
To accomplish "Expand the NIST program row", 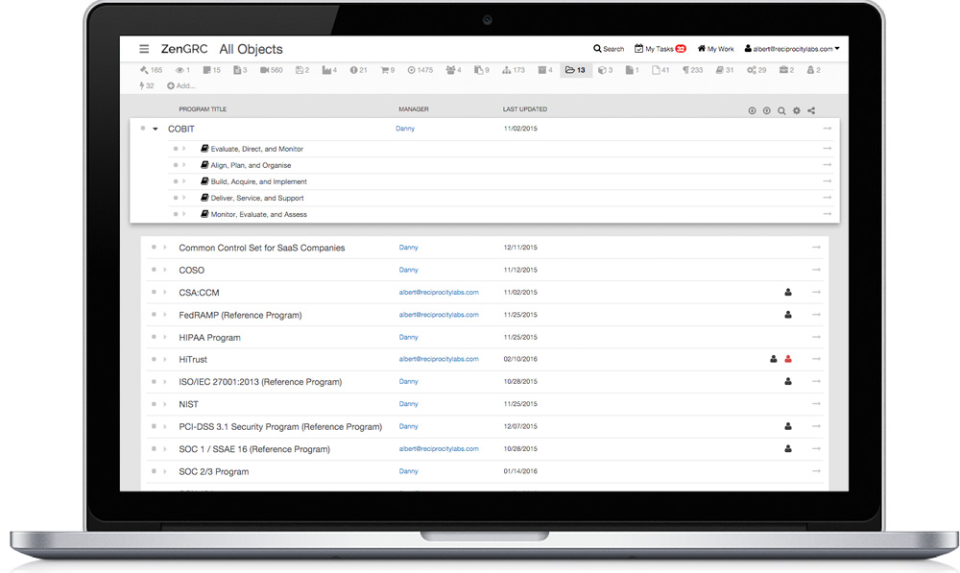I will pyautogui.click(x=165, y=404).
